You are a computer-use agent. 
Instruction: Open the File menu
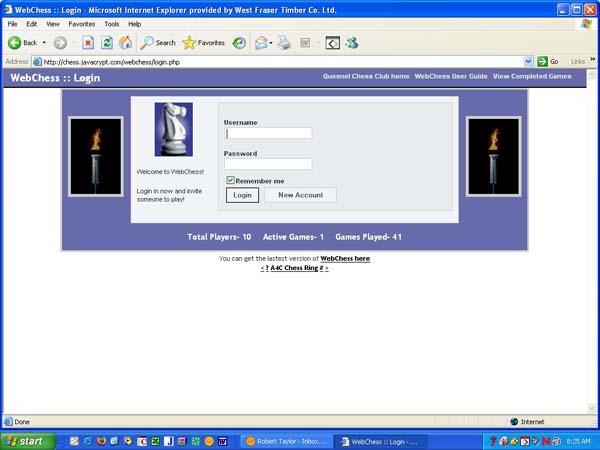click(12, 24)
